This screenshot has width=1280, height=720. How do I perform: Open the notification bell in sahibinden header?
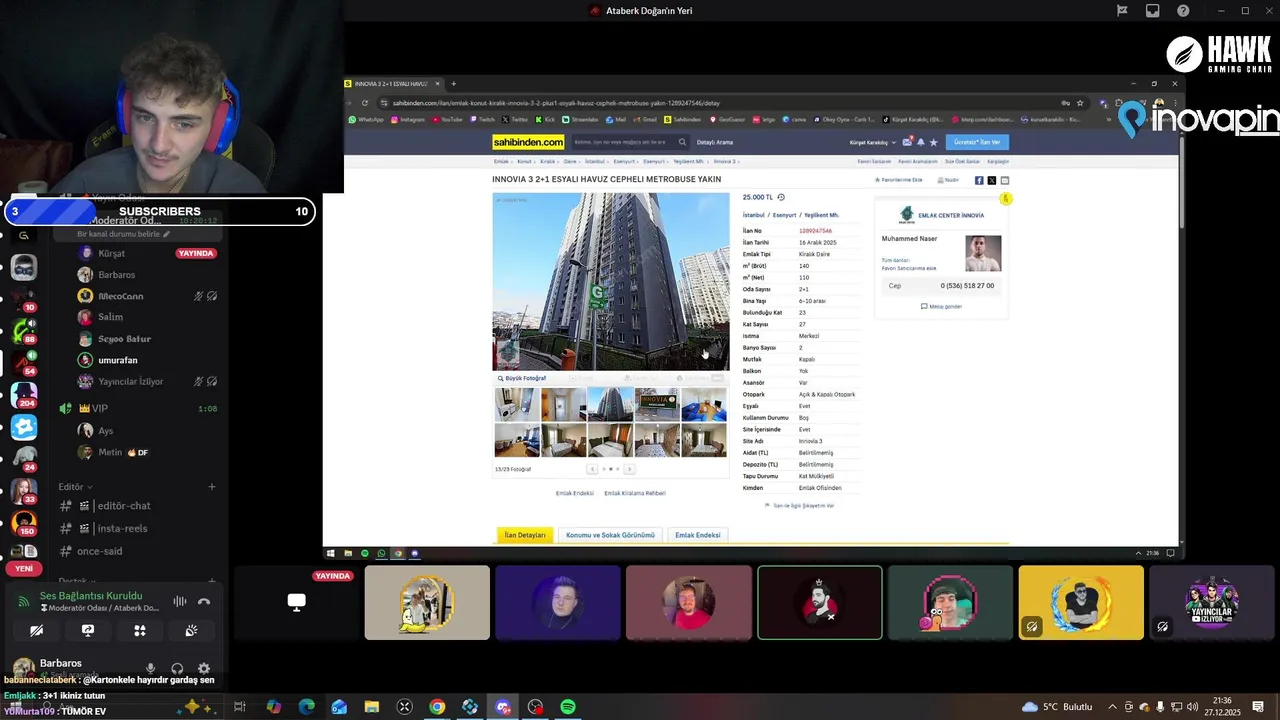point(921,142)
